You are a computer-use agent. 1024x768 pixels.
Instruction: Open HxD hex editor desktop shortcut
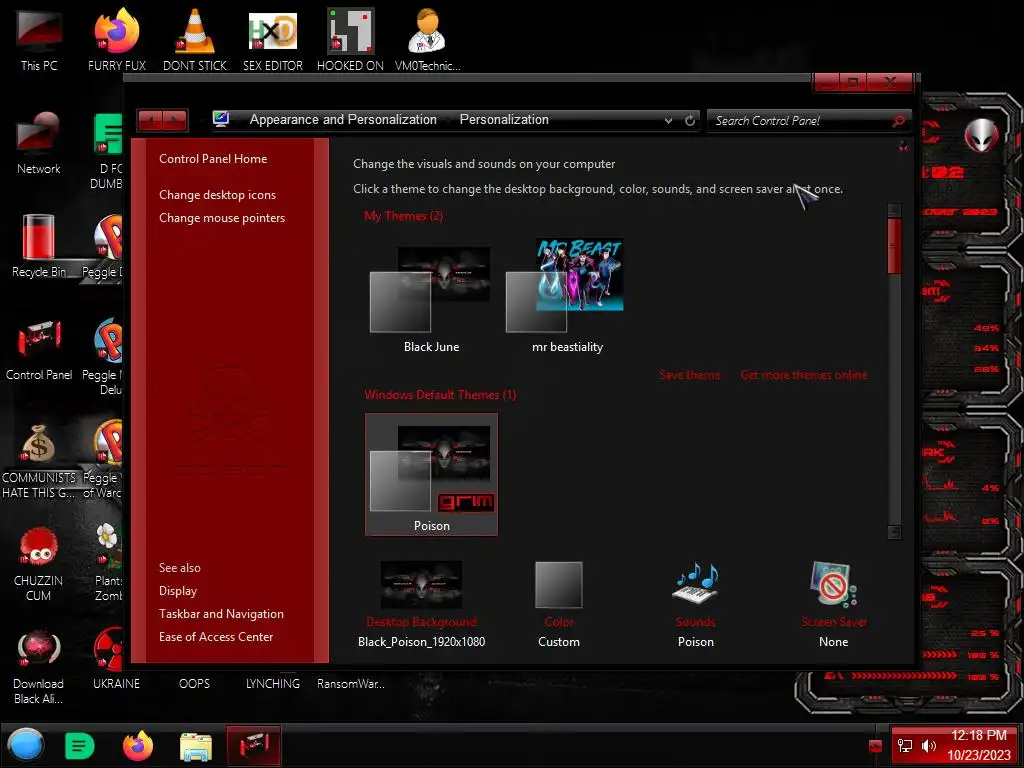[273, 39]
